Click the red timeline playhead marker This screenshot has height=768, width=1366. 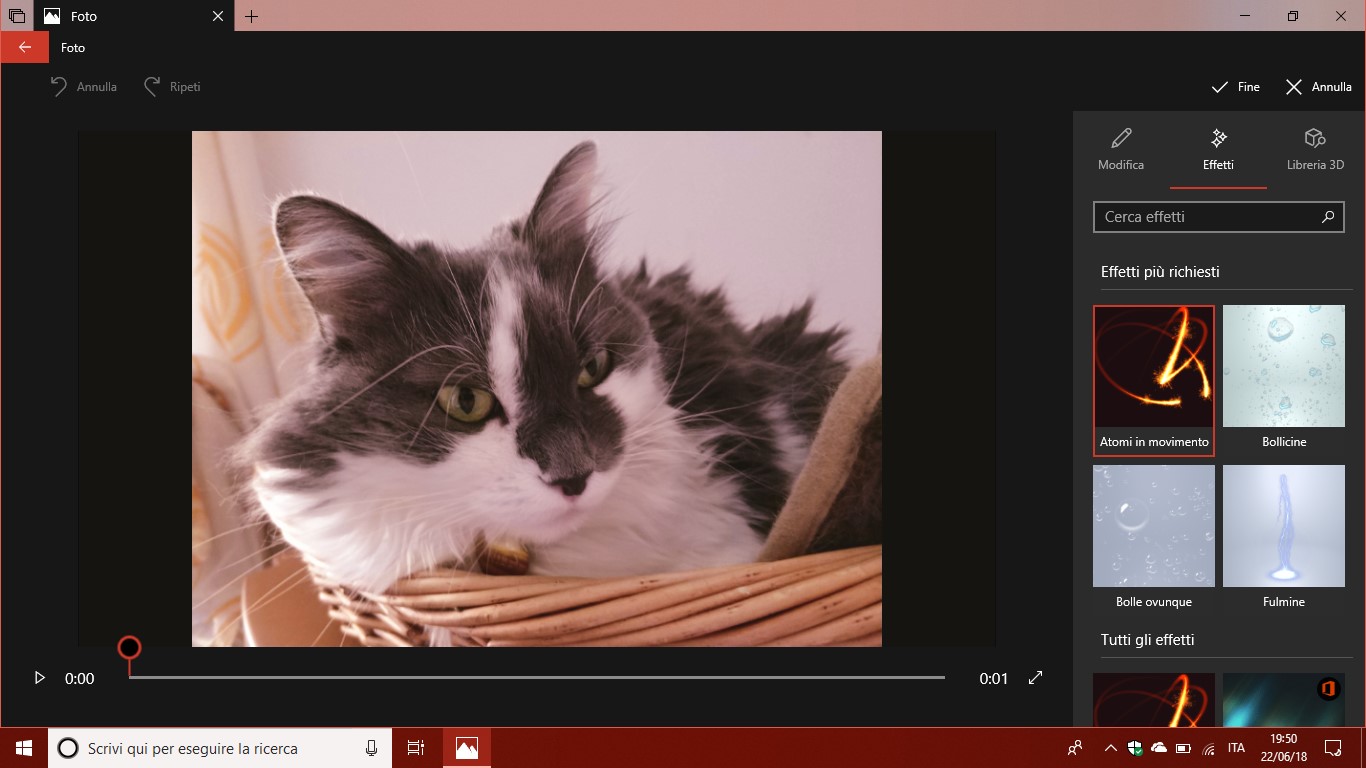(129, 648)
